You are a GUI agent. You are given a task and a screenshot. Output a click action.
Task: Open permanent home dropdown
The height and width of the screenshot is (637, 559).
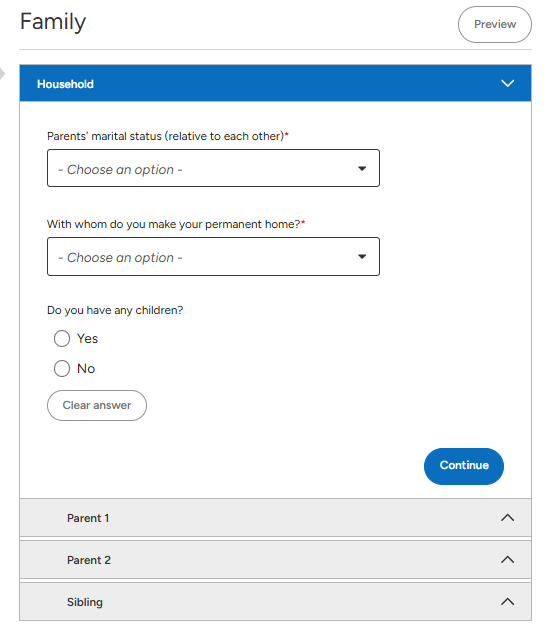pyautogui.click(x=213, y=256)
